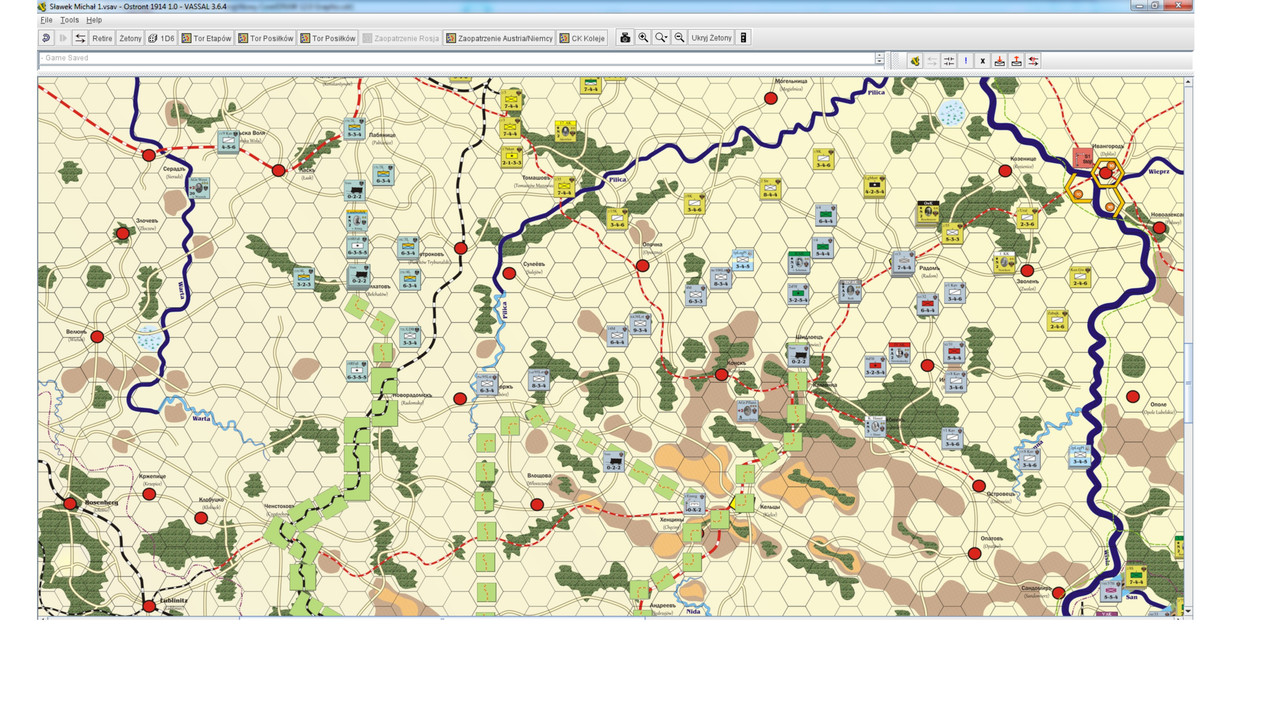Select the 3-2-3 counter on the left
This screenshot has width=1280, height=711.
tap(304, 280)
